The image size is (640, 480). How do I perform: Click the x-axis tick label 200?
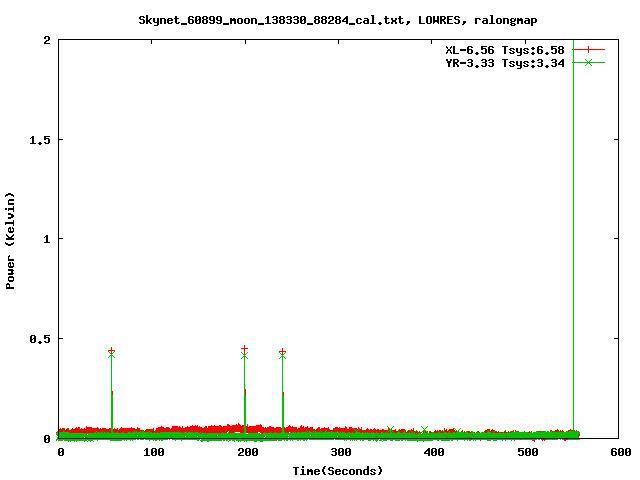click(247, 452)
